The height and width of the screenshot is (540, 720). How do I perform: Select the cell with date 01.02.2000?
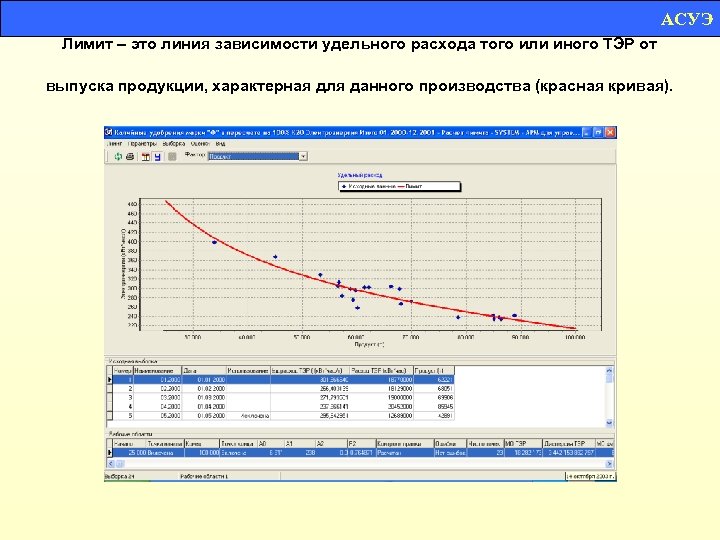[x=204, y=388]
